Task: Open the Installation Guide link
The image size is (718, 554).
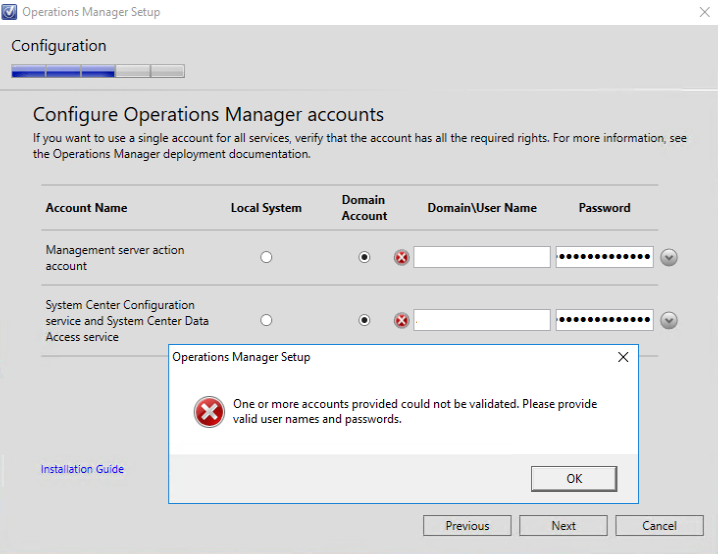Action: (82, 469)
